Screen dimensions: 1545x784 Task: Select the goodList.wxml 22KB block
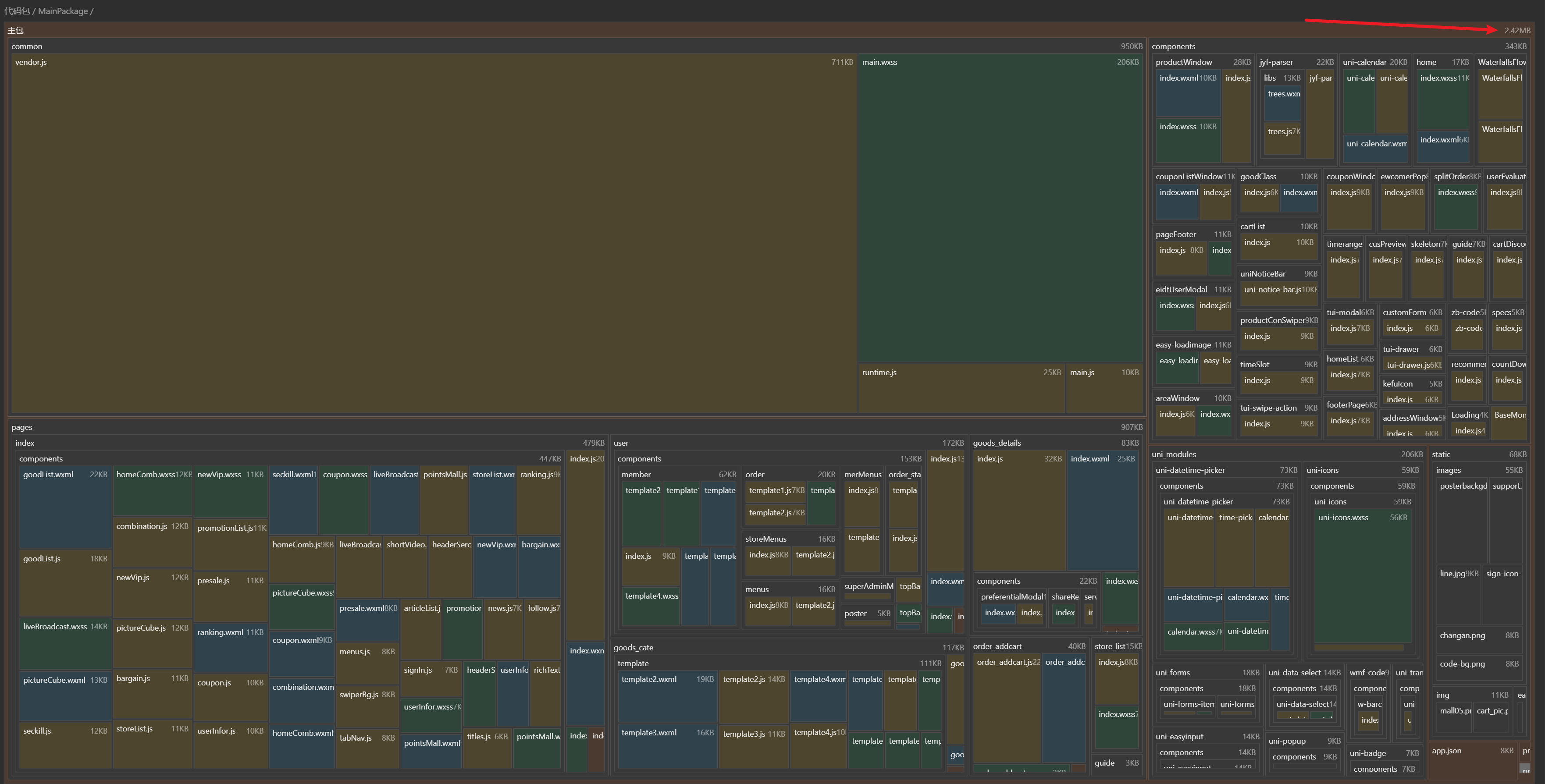pyautogui.click(x=65, y=507)
